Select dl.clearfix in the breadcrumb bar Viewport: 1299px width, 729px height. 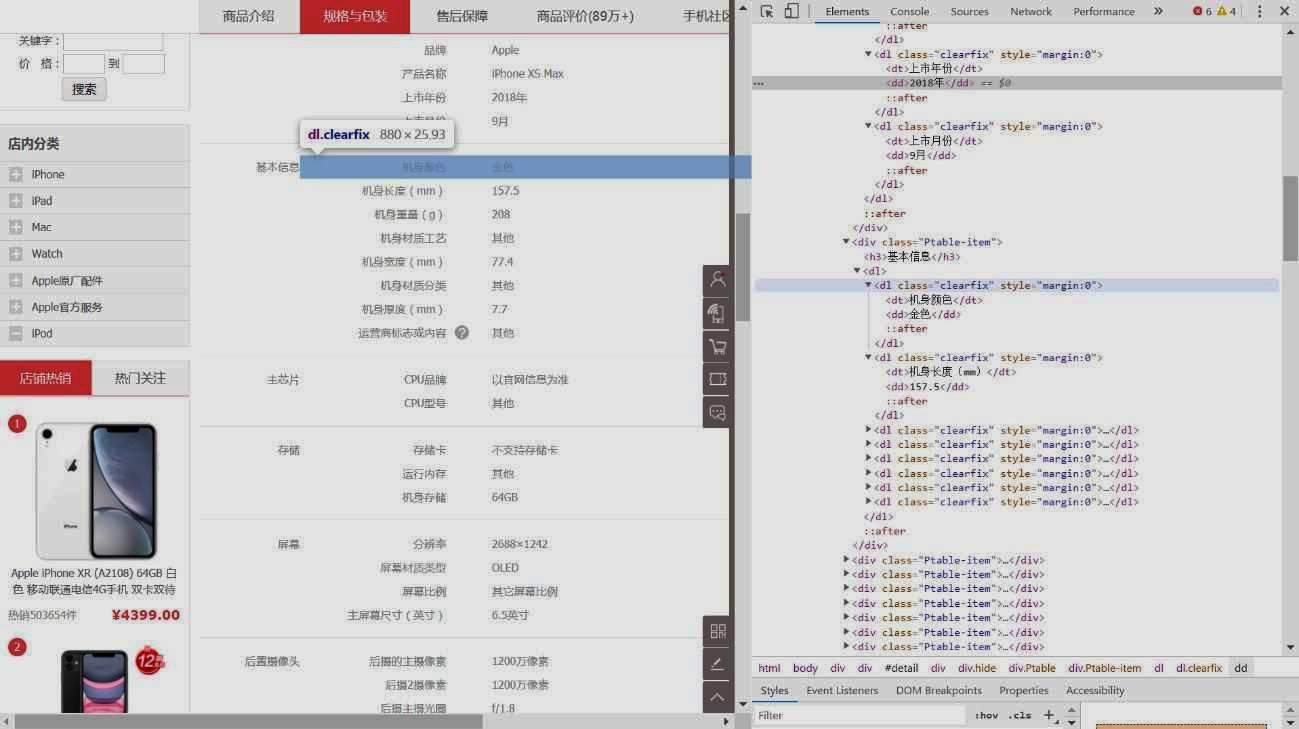pos(1199,668)
